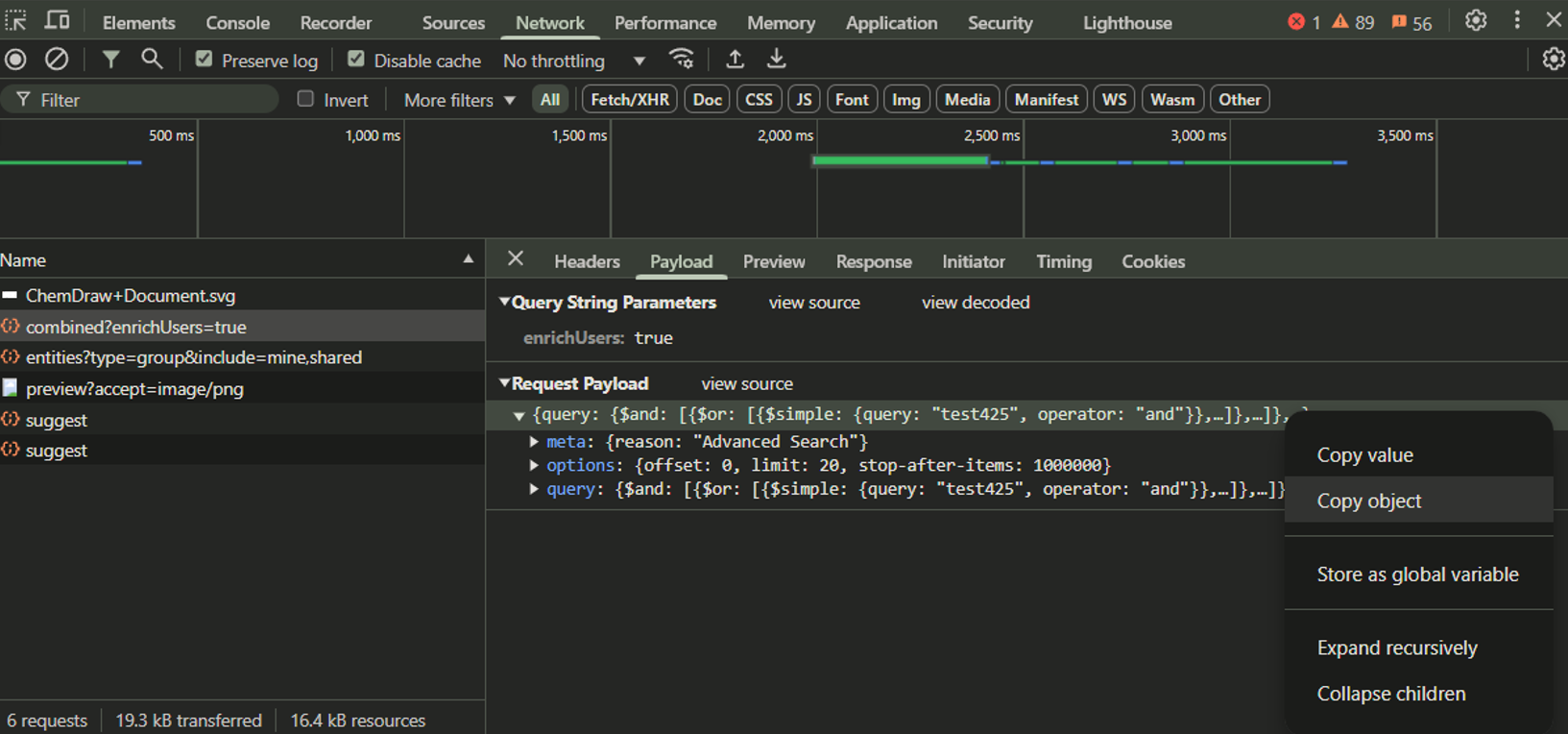The width and height of the screenshot is (1568, 734).
Task: Clear the network log
Action: click(x=57, y=60)
